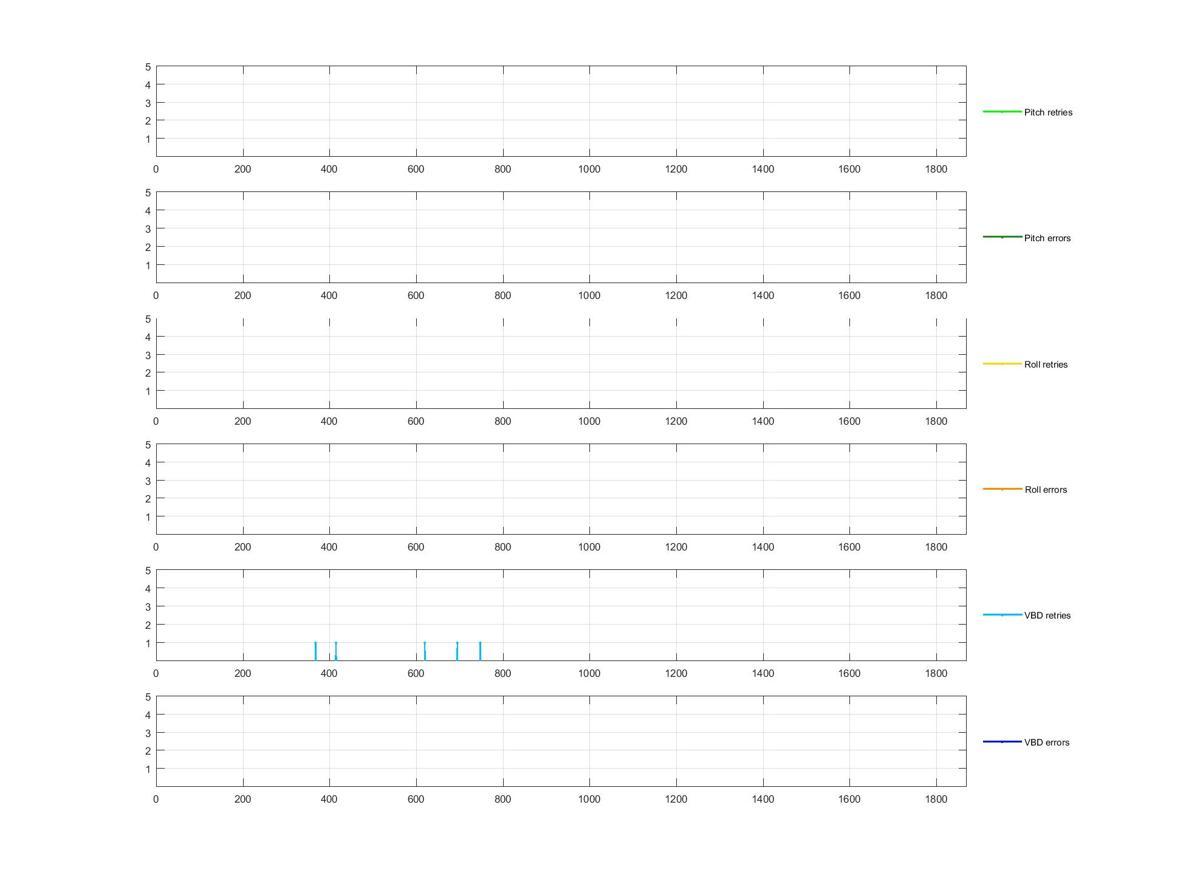Click the Pitch retries legend label
This screenshot has width=1200, height=885.
click(x=1048, y=112)
